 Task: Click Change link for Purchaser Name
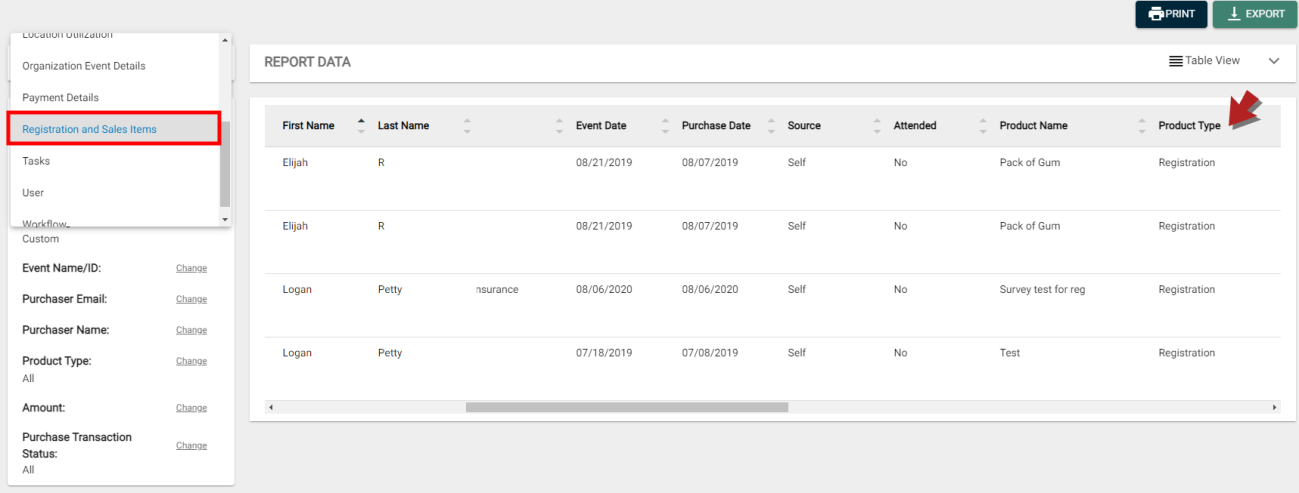(x=191, y=330)
